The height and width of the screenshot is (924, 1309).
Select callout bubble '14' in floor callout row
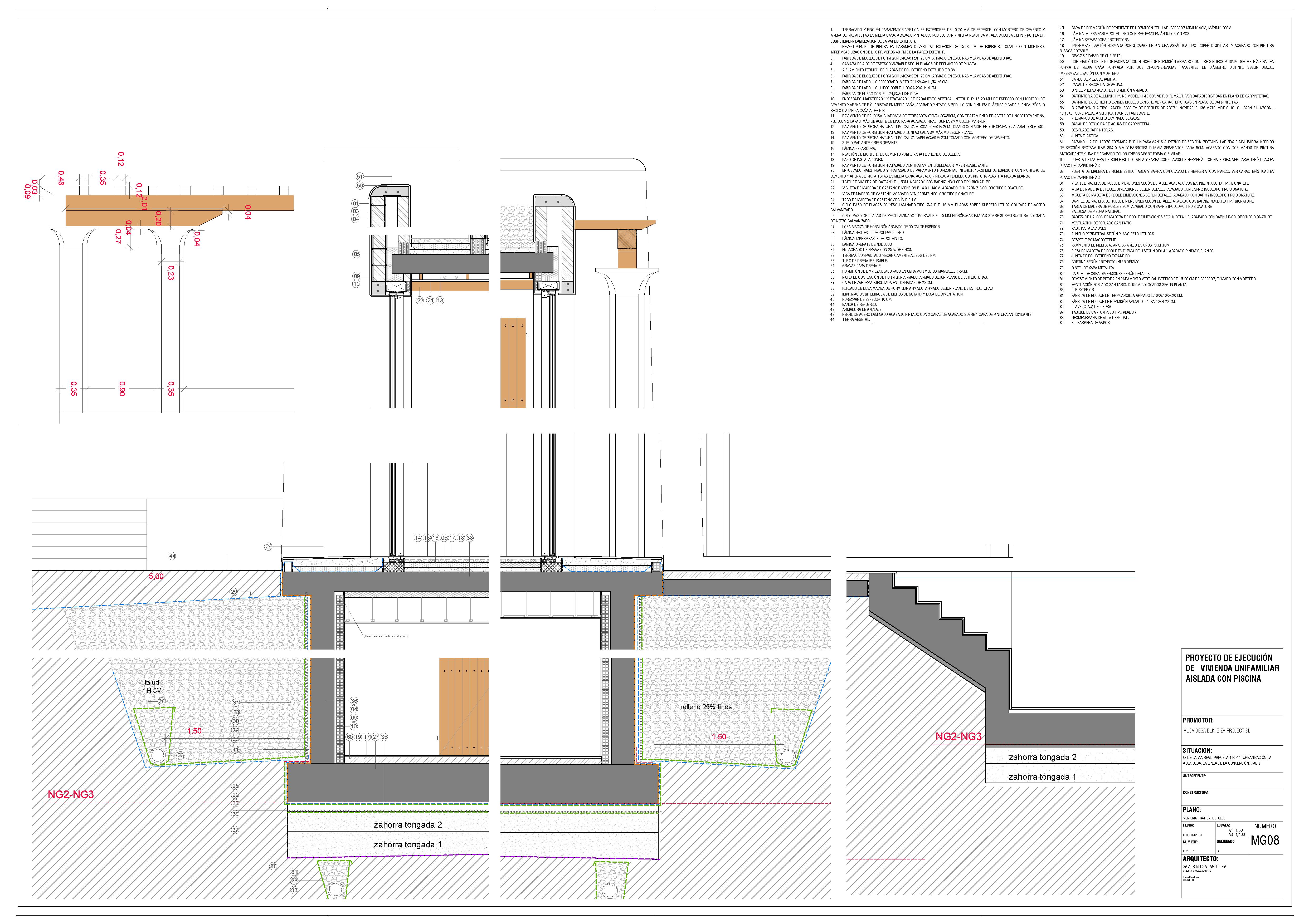pyautogui.click(x=418, y=538)
